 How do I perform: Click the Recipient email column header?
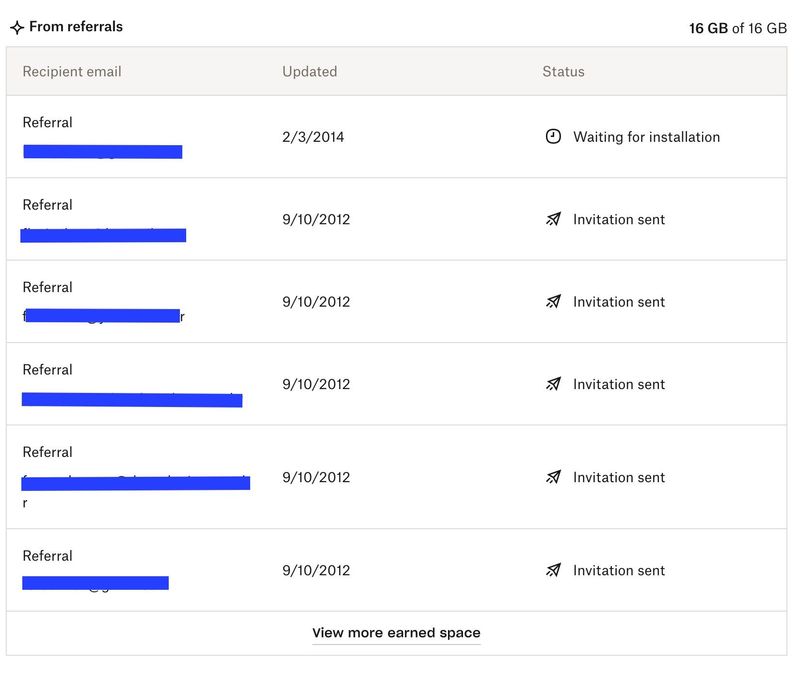coord(70,71)
